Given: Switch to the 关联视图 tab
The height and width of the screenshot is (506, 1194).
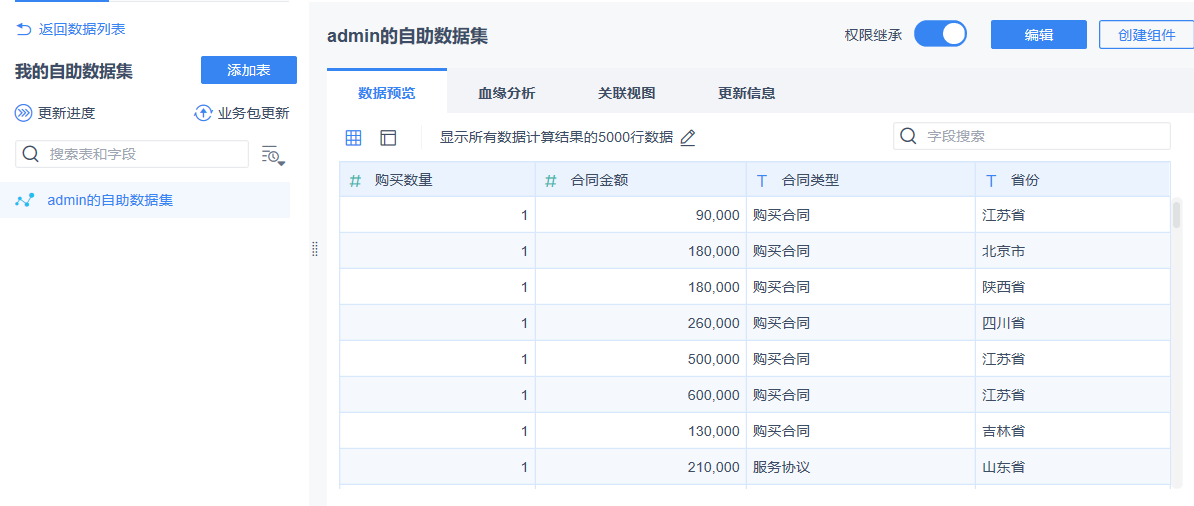Looking at the screenshot, I should click(626, 93).
